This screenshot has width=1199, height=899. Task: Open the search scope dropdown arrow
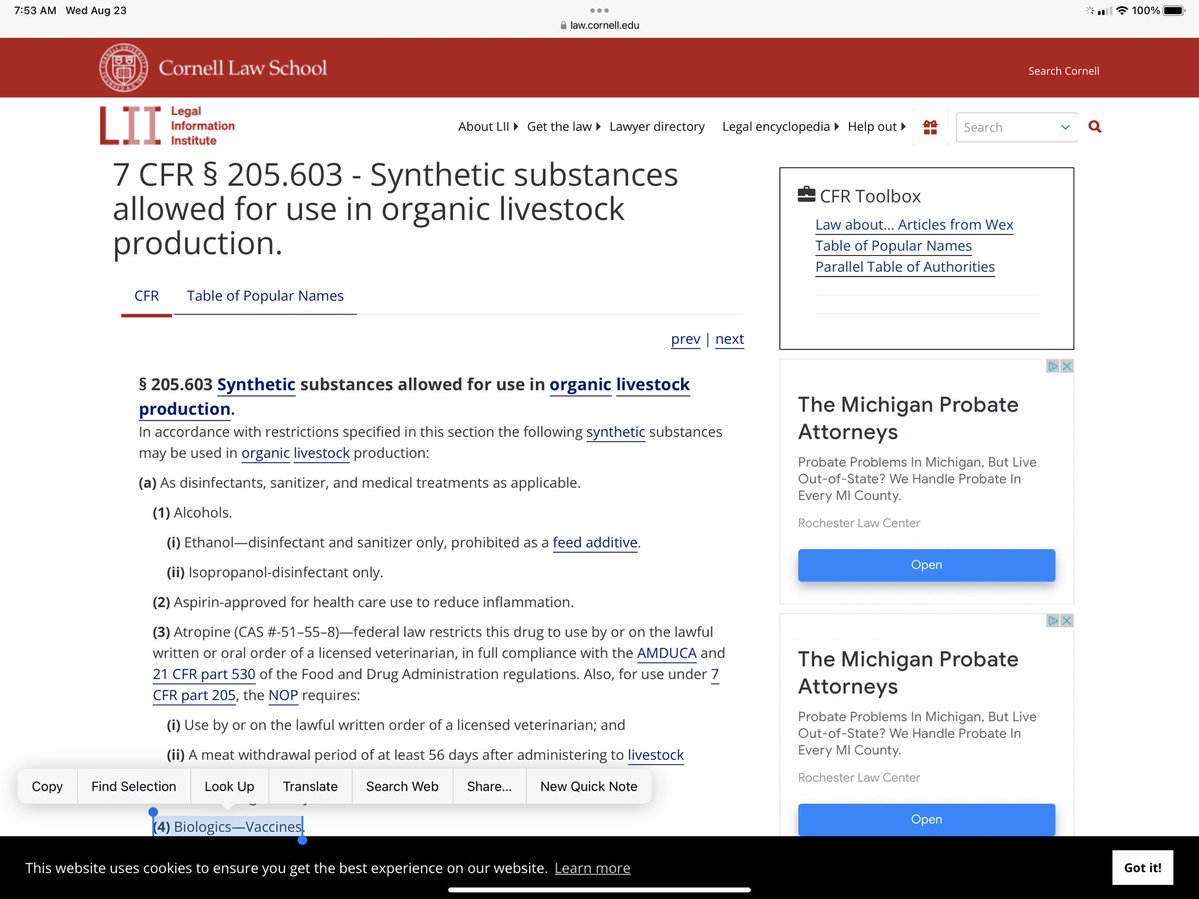1065,127
